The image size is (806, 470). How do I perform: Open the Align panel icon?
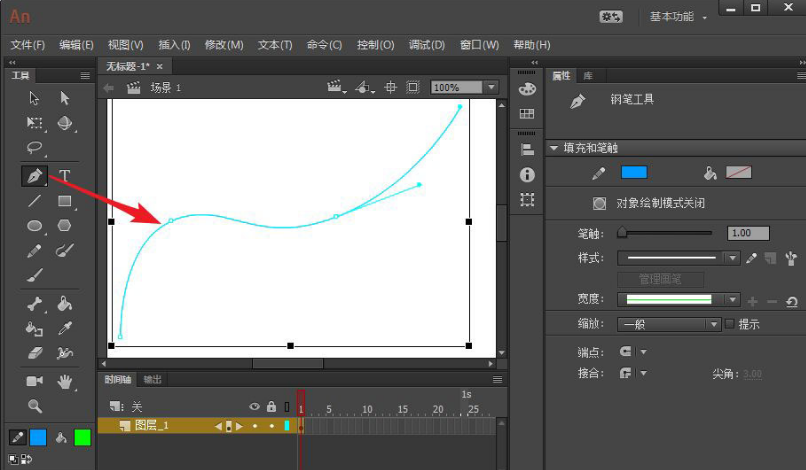click(527, 150)
